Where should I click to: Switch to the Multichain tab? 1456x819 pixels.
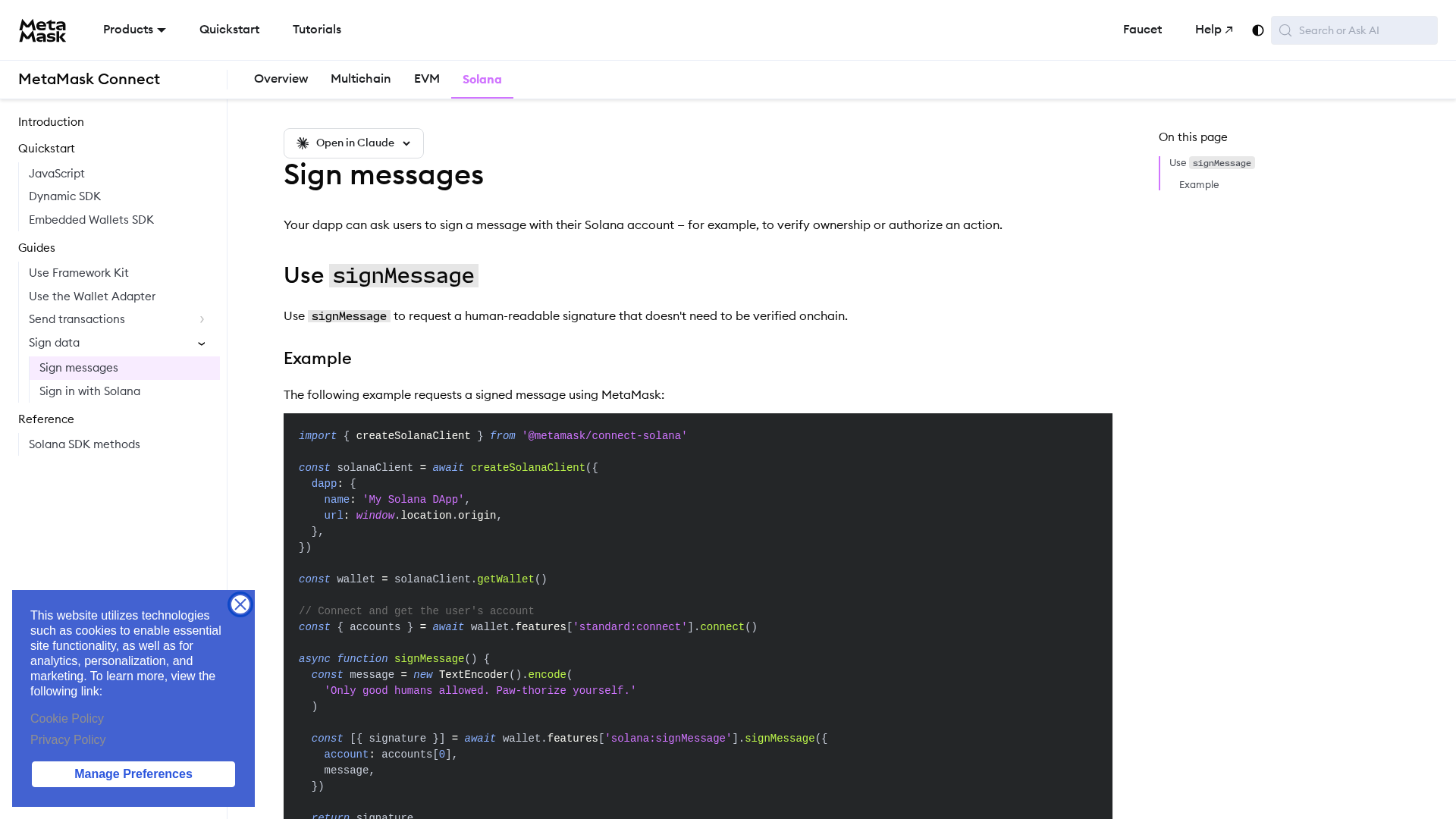pos(360,79)
